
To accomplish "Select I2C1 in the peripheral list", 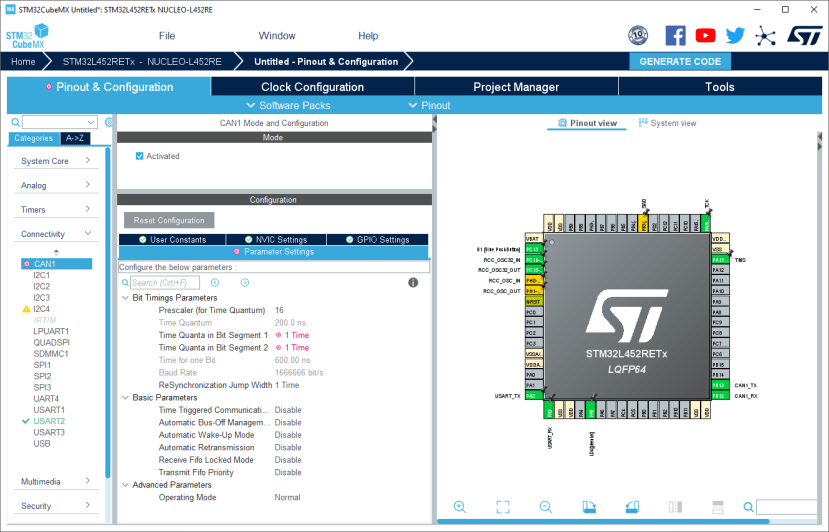I will pos(41,275).
